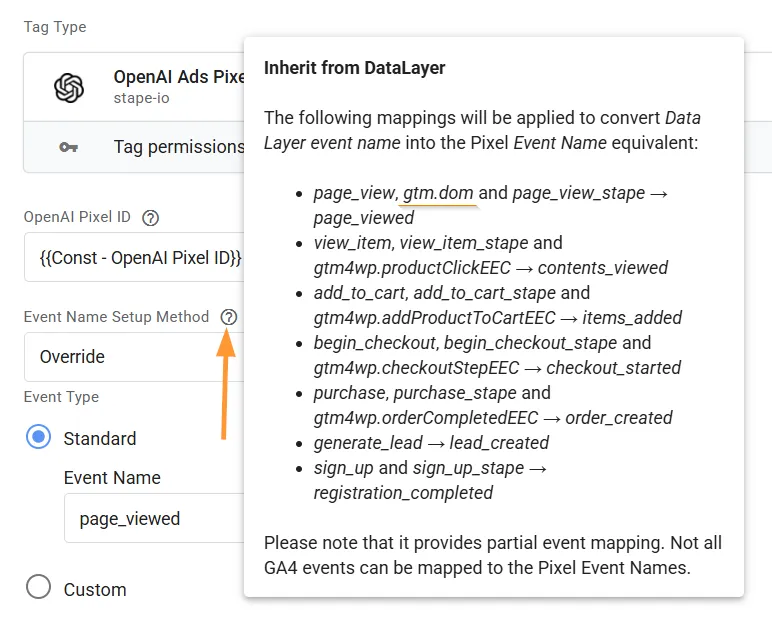Viewport: 772px width, 620px height.
Task: Click the 'Please note' partial mapping paragraph
Action: pos(493,555)
